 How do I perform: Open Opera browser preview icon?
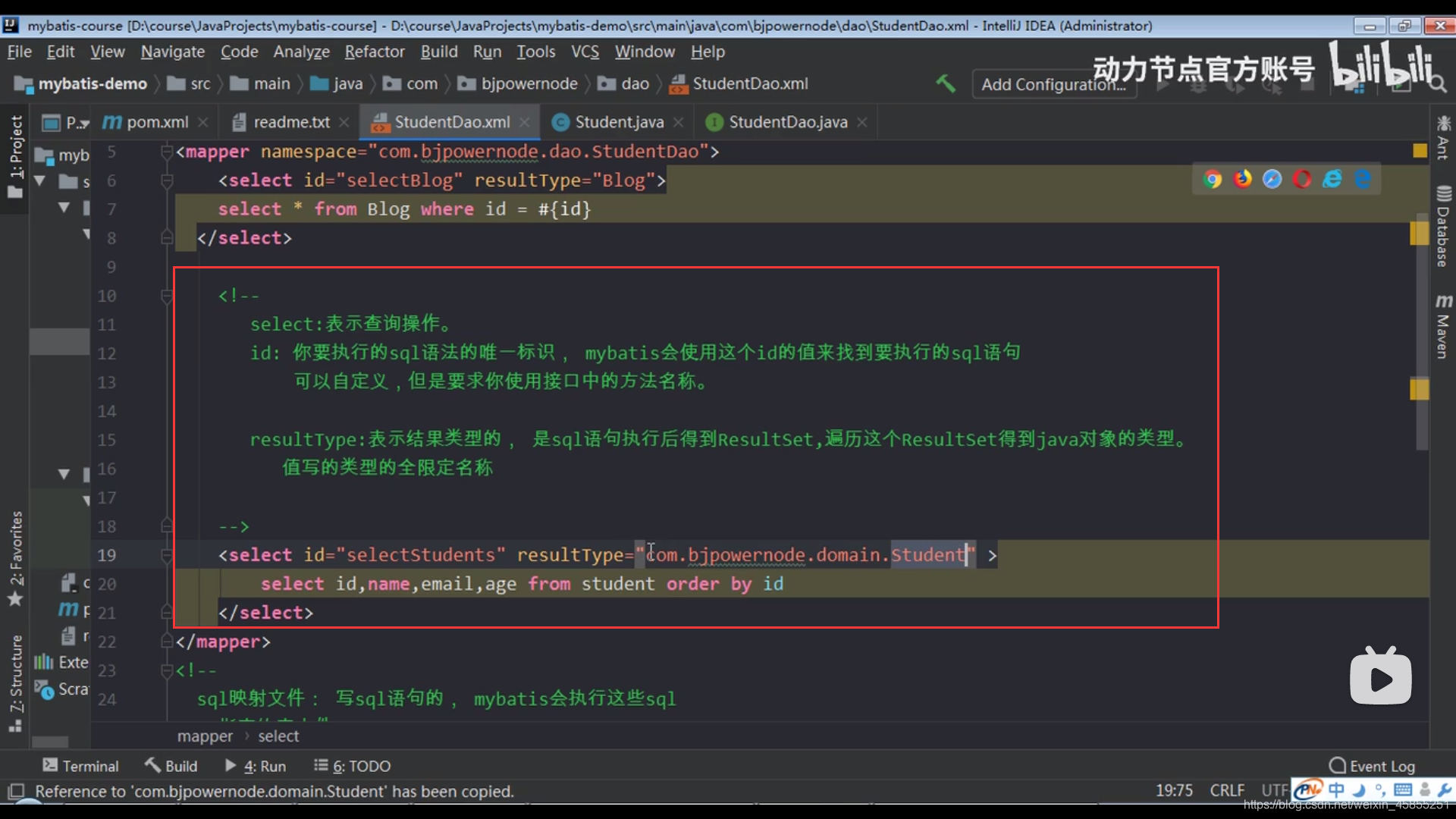[1302, 179]
